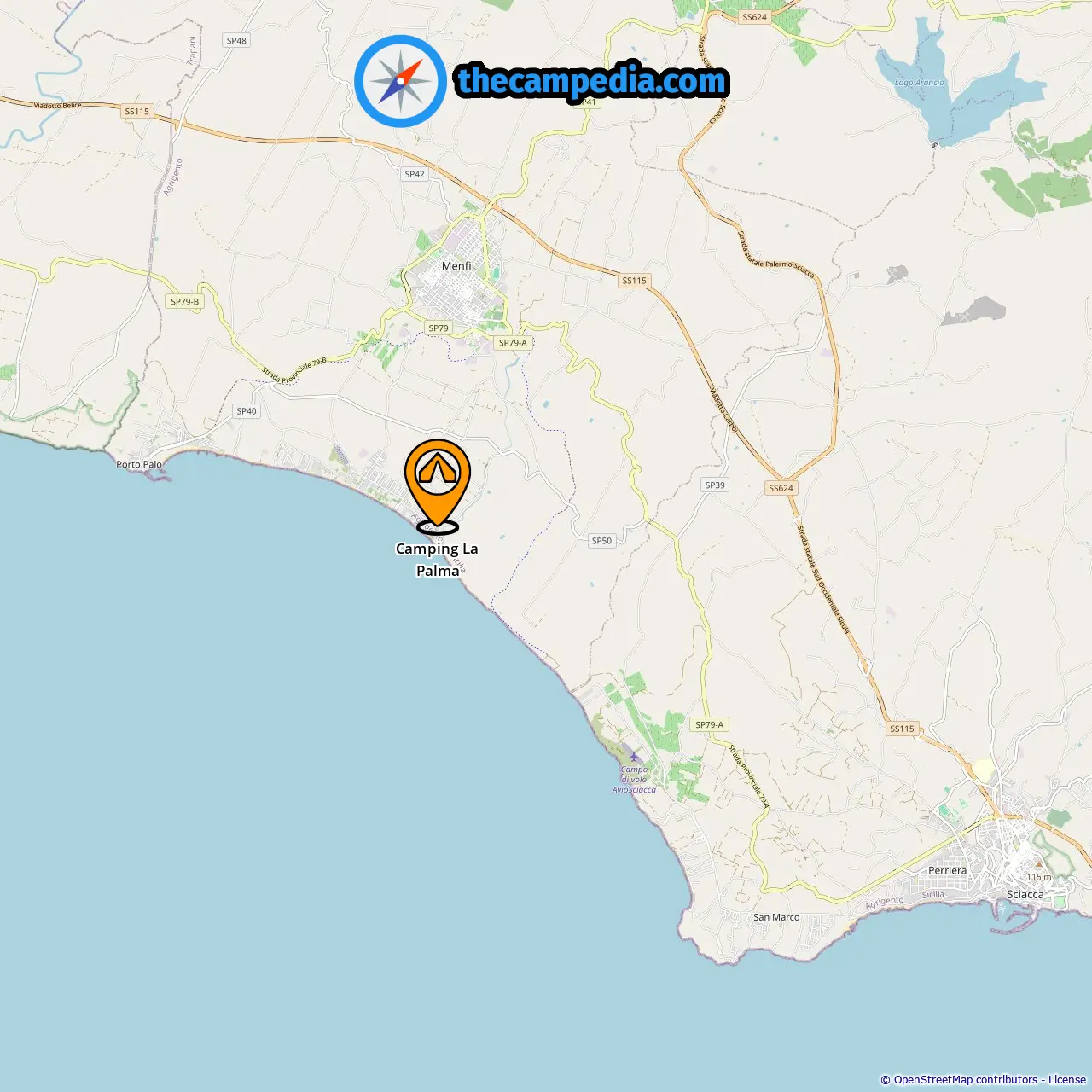Click the thecampedia.com logo text

pyautogui.click(x=592, y=81)
